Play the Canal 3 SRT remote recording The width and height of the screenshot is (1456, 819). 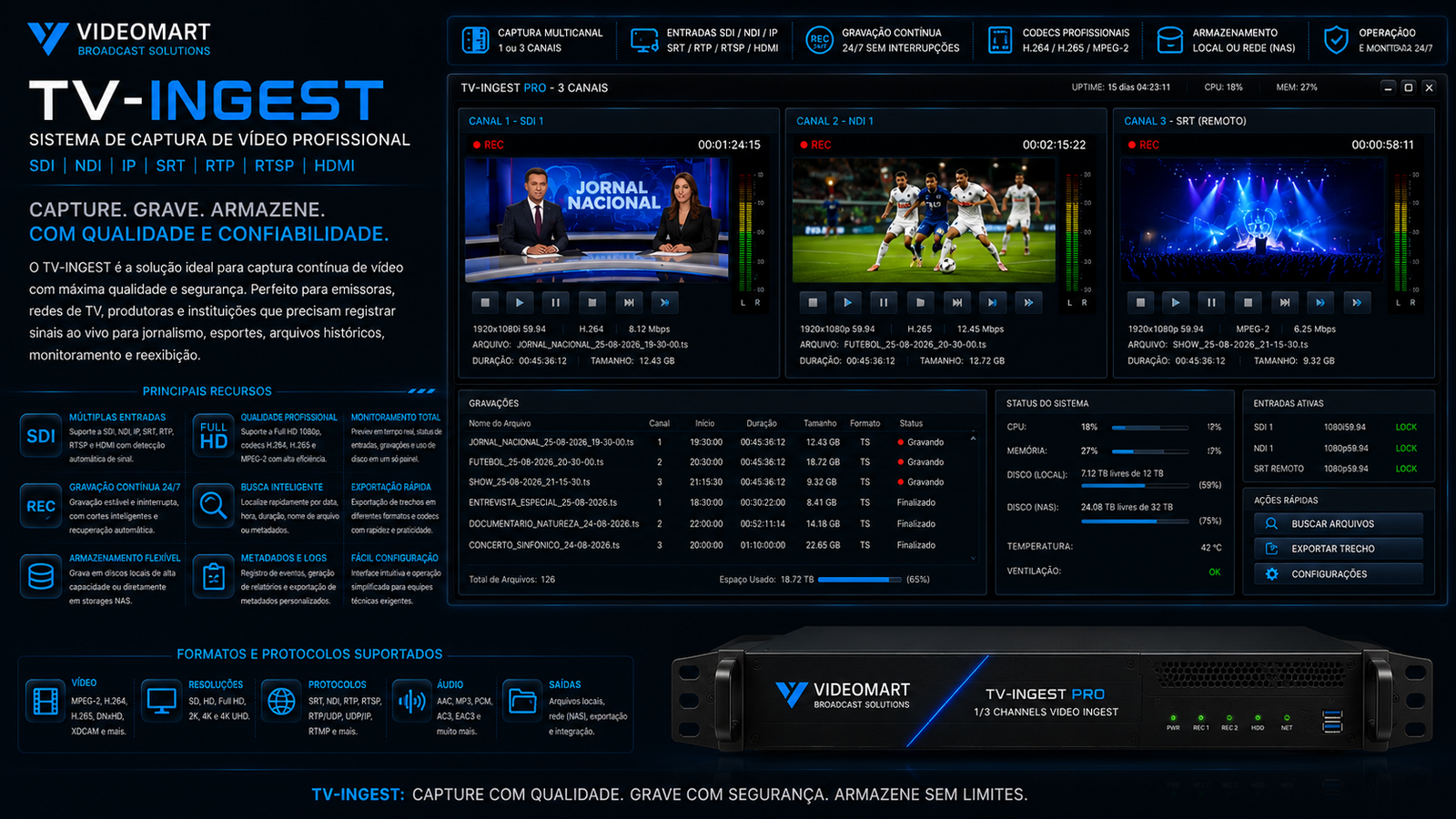[1176, 302]
